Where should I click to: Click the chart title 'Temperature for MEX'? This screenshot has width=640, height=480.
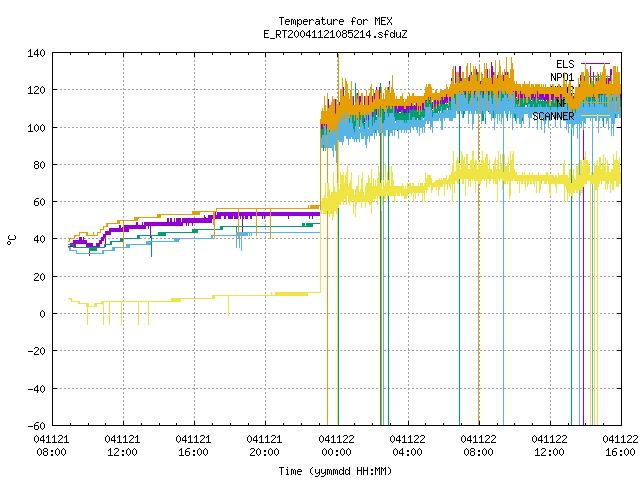click(x=335, y=21)
